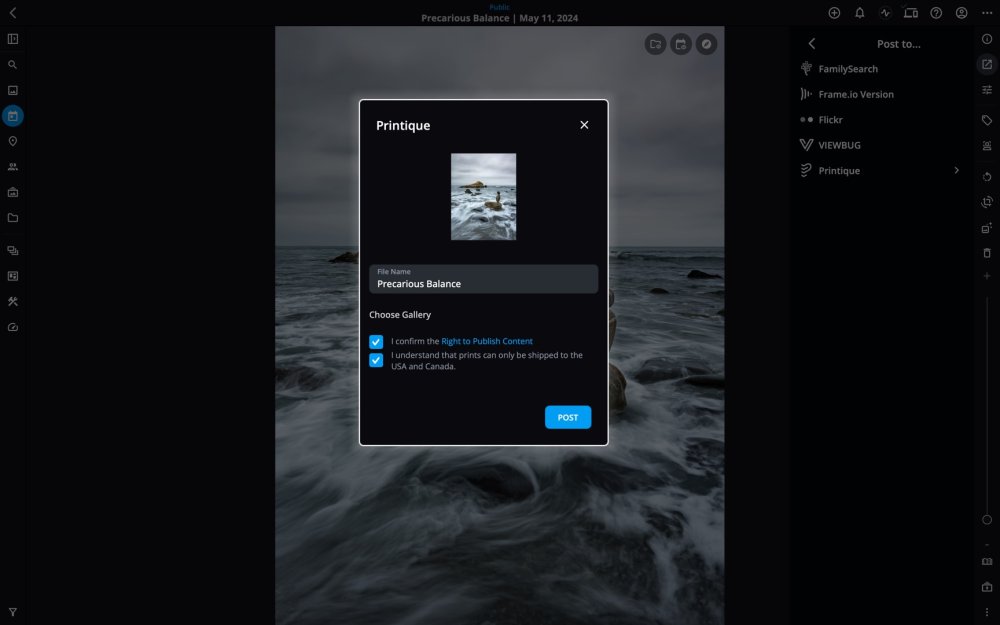The width and height of the screenshot is (1000, 625).
Task: Toggle the left sidebar panel icon
Action: (x=13, y=39)
